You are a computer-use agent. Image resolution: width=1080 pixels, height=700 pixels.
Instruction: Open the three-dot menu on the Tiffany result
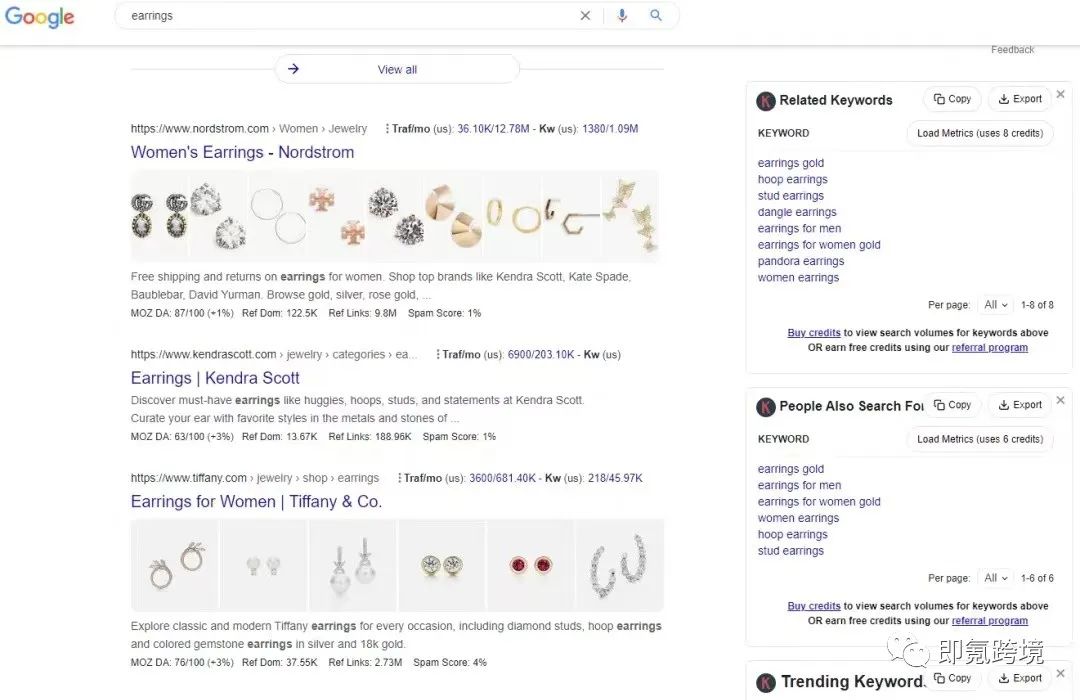399,478
